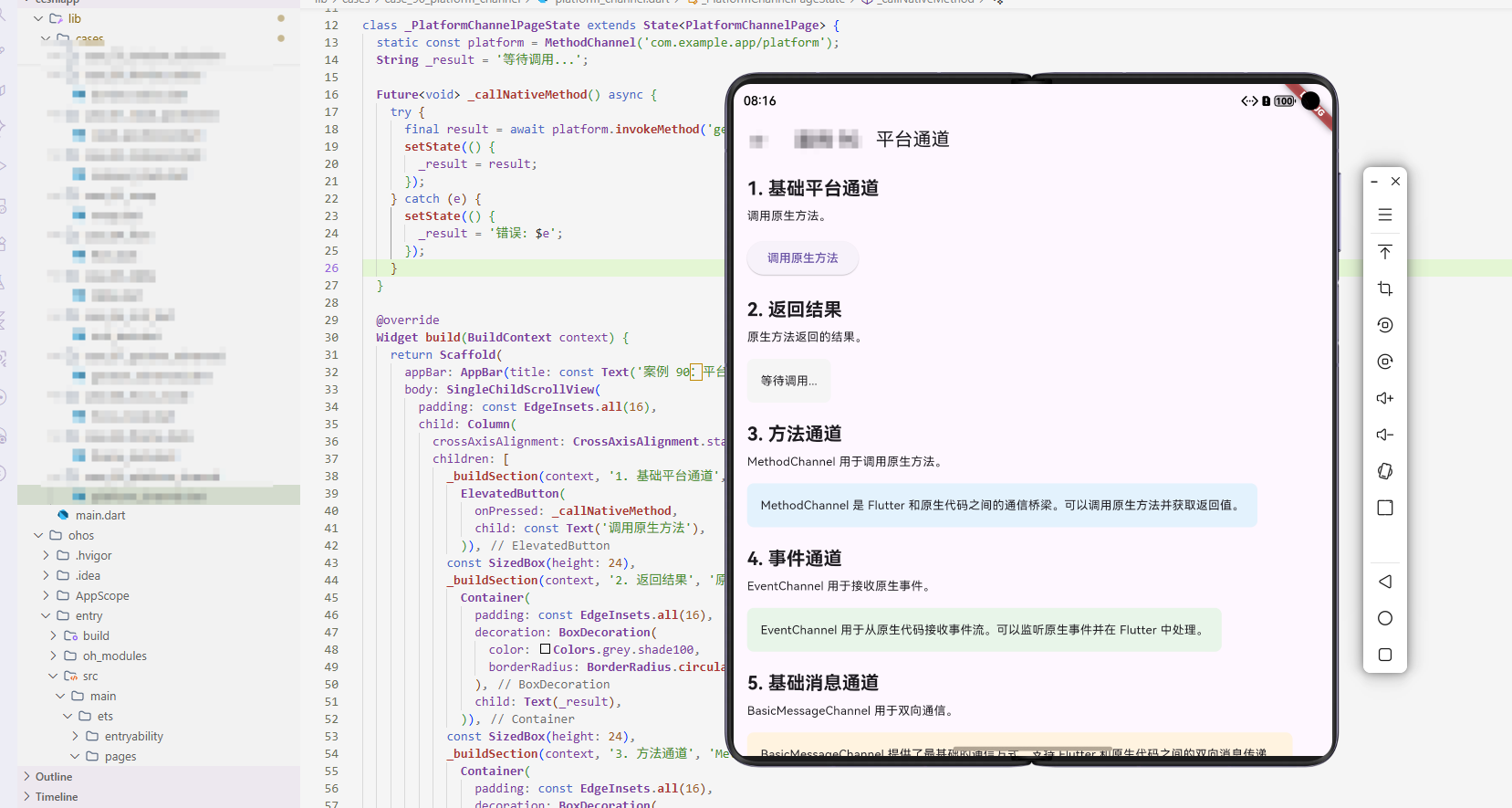Click the src folder icon
The width and height of the screenshot is (1512, 808).
[x=70, y=676]
